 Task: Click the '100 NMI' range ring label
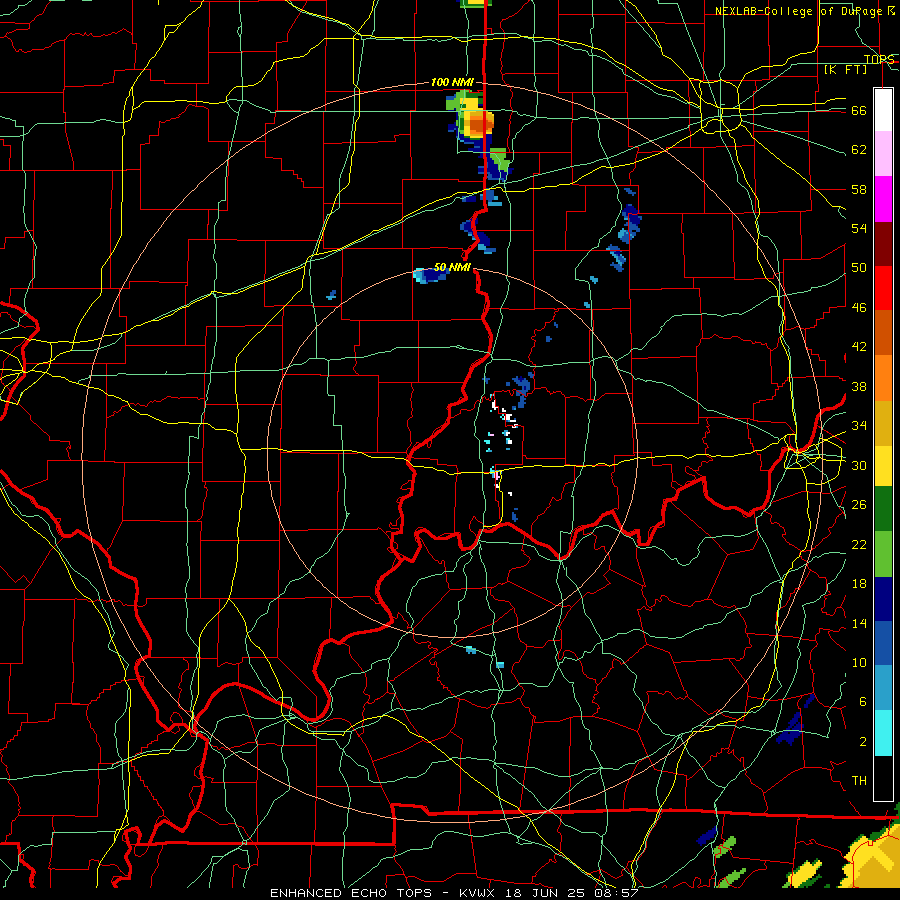[452, 82]
